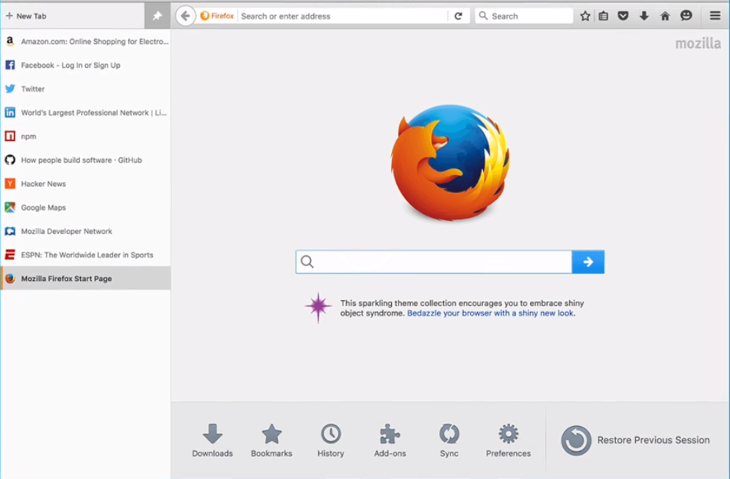Switch to the Facebook Log In tab
730x479 pixels.
pyautogui.click(x=86, y=65)
